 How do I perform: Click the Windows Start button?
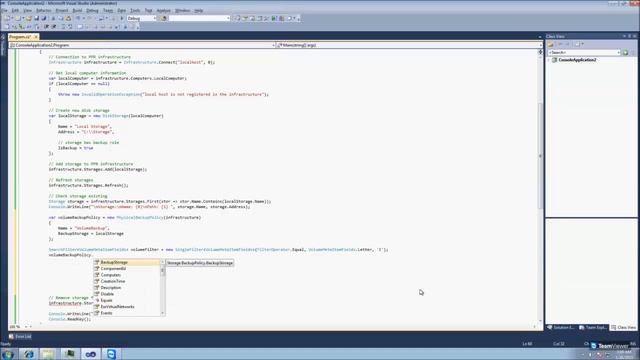(8, 354)
